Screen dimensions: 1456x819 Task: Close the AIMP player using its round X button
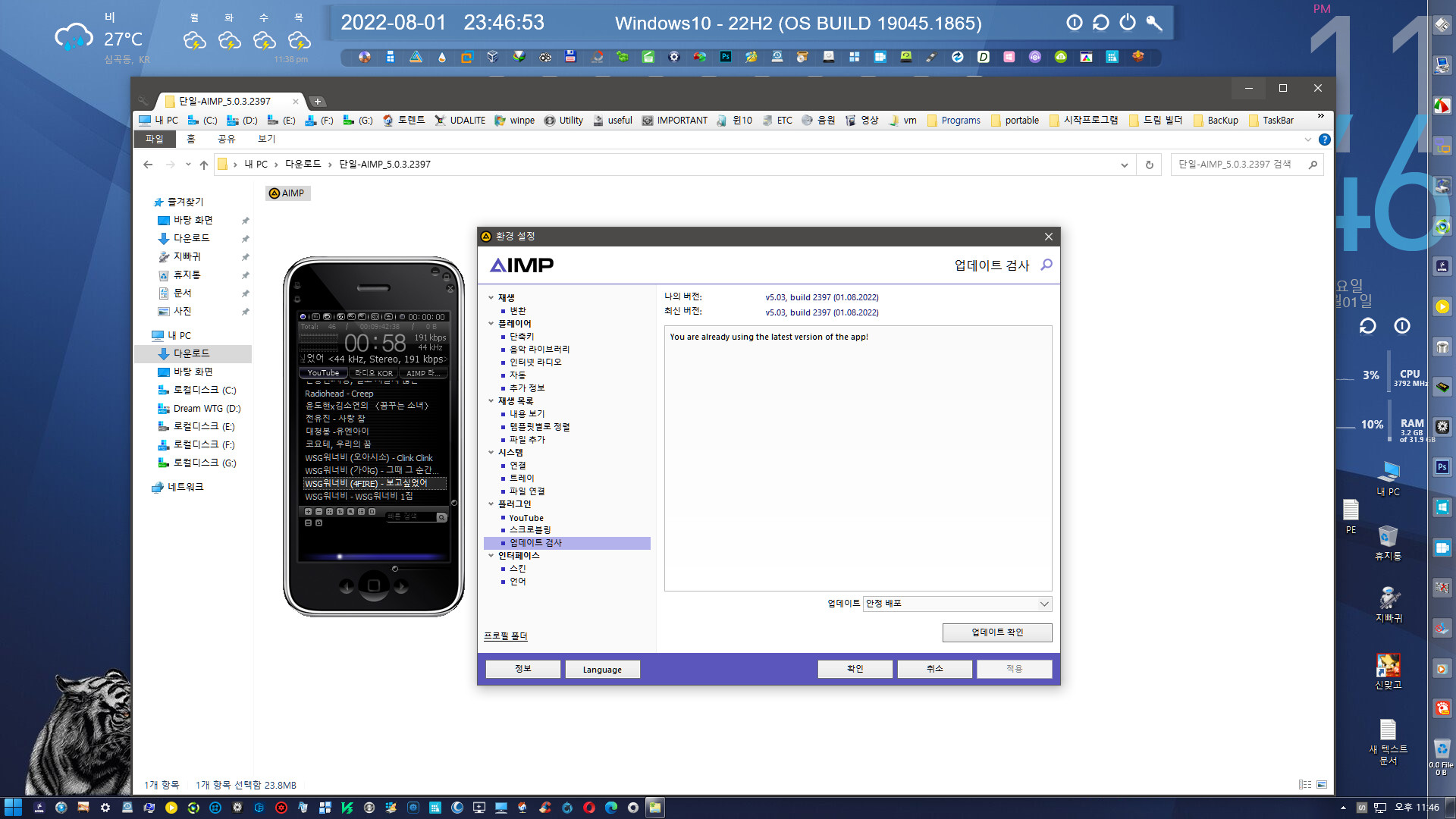(x=450, y=288)
